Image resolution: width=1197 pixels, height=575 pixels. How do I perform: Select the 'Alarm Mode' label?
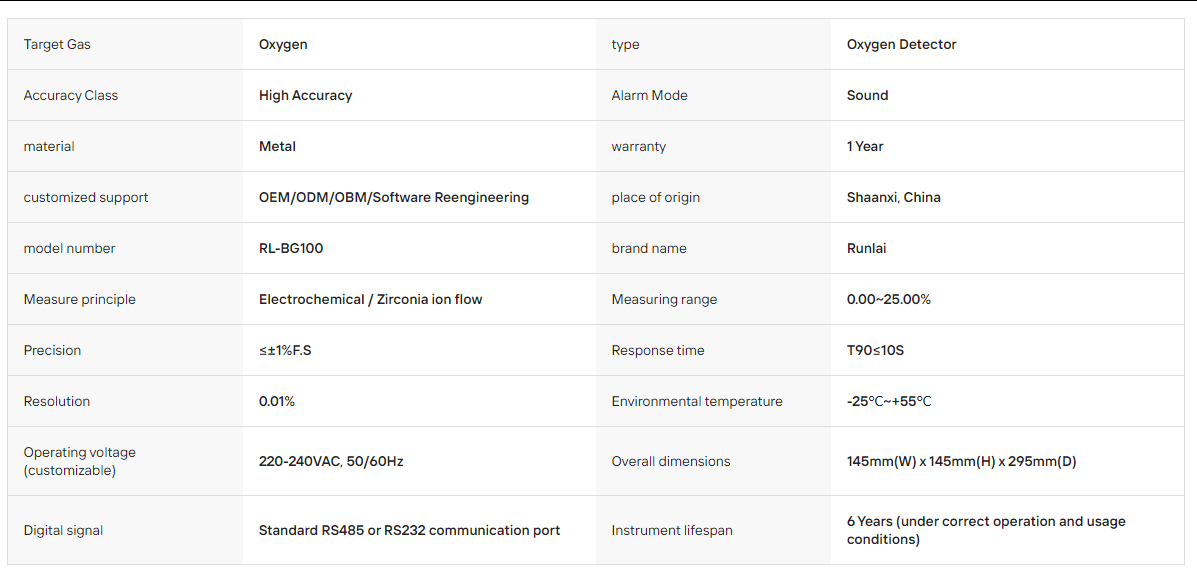point(650,95)
